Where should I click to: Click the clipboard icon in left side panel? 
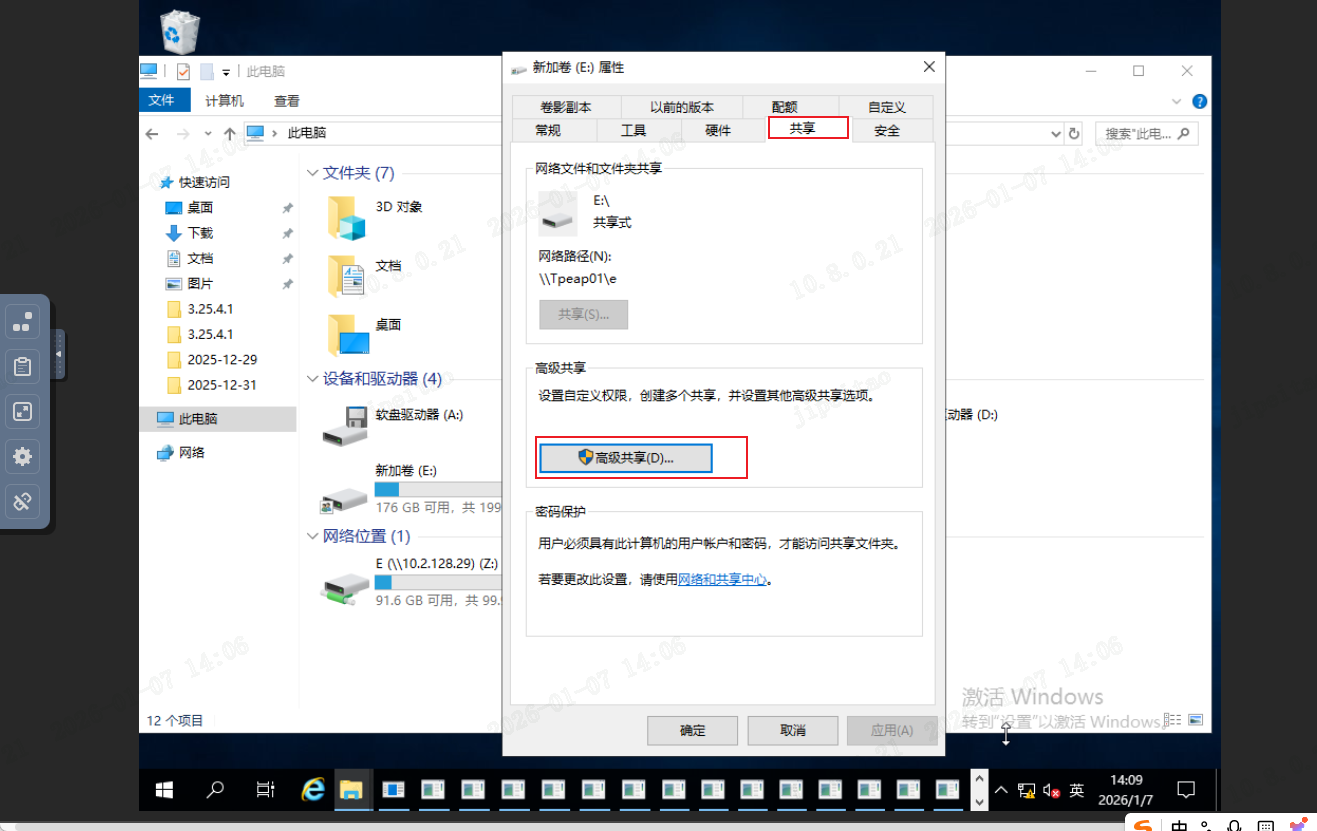[22, 367]
